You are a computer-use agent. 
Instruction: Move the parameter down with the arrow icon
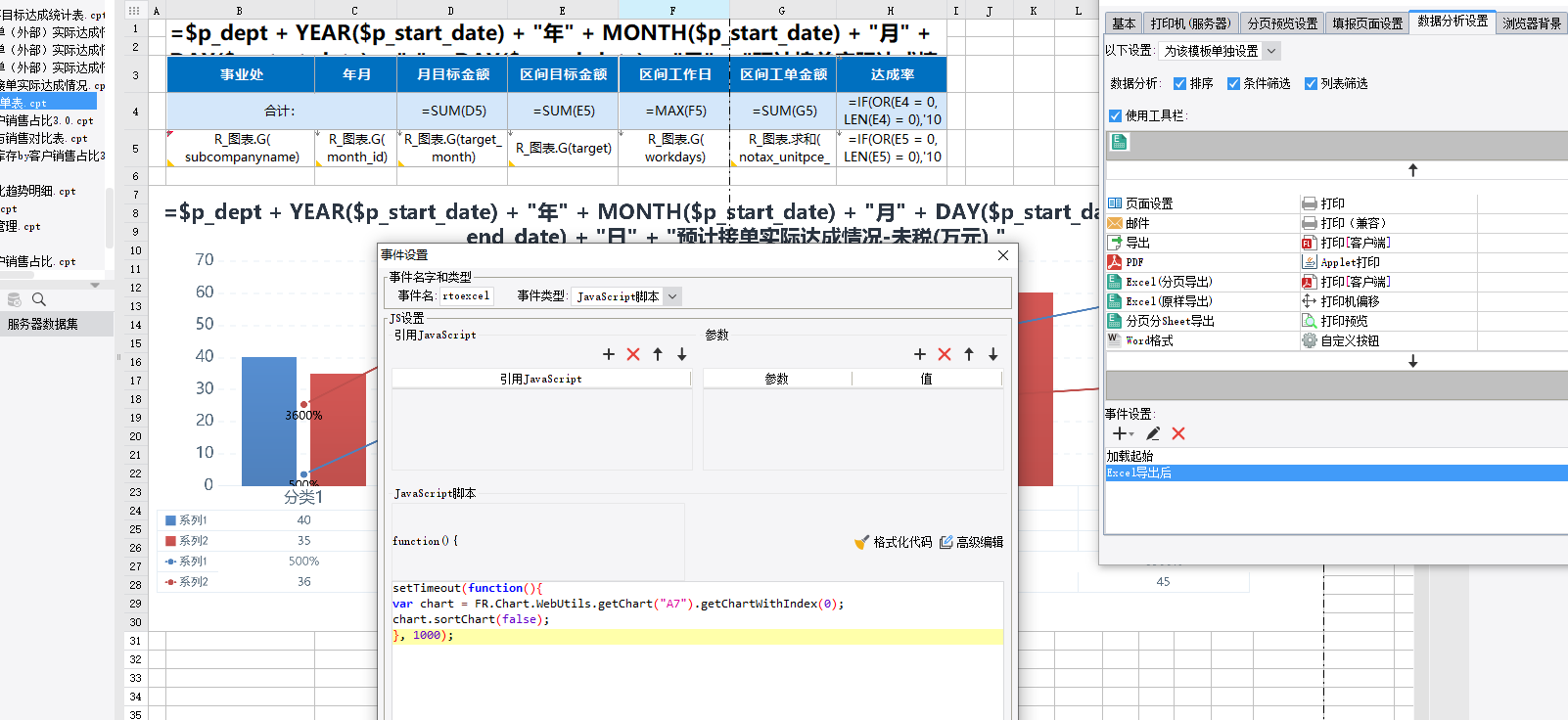(x=993, y=354)
